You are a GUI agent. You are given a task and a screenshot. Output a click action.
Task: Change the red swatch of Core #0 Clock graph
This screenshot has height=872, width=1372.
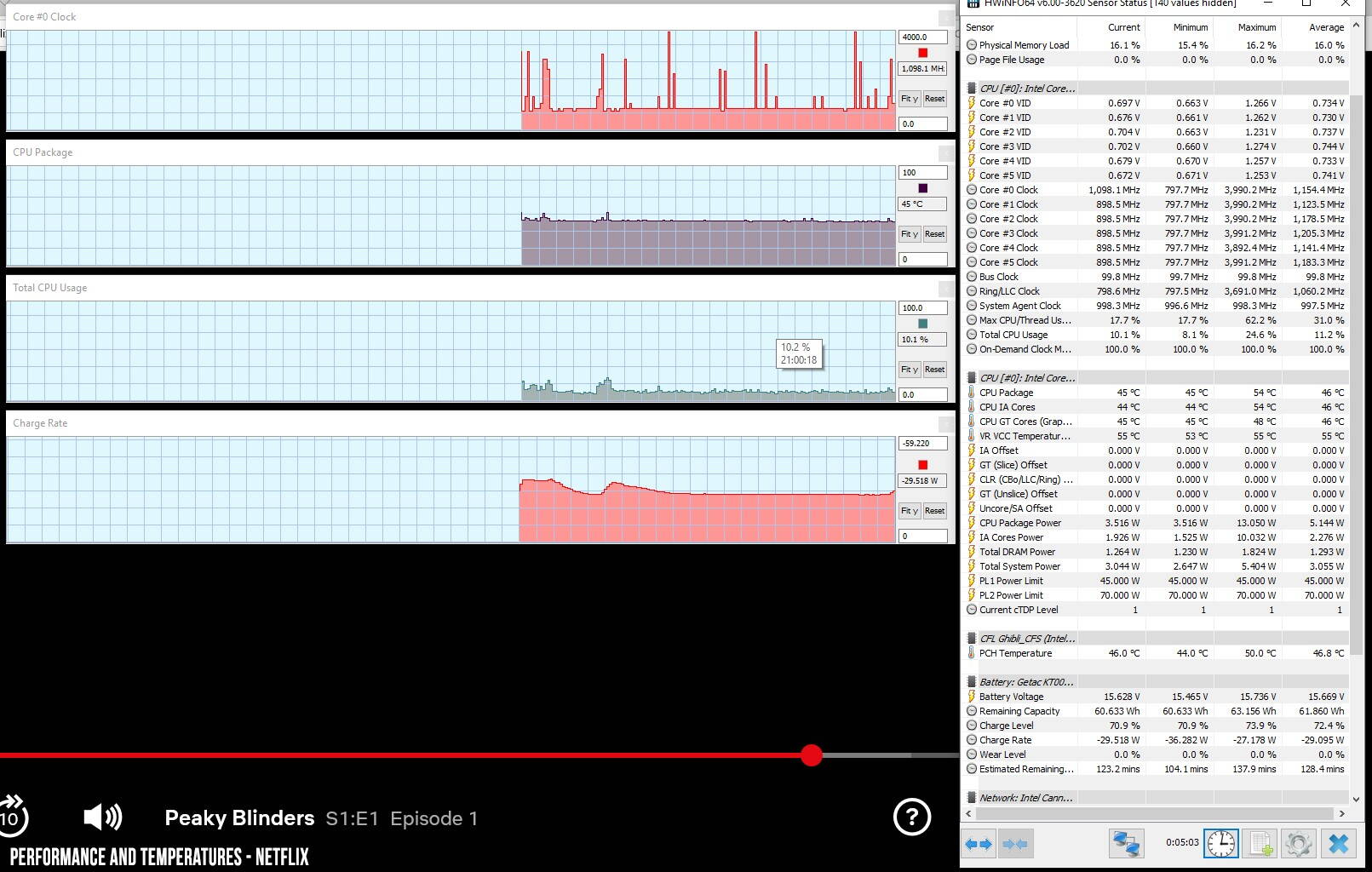pos(922,53)
